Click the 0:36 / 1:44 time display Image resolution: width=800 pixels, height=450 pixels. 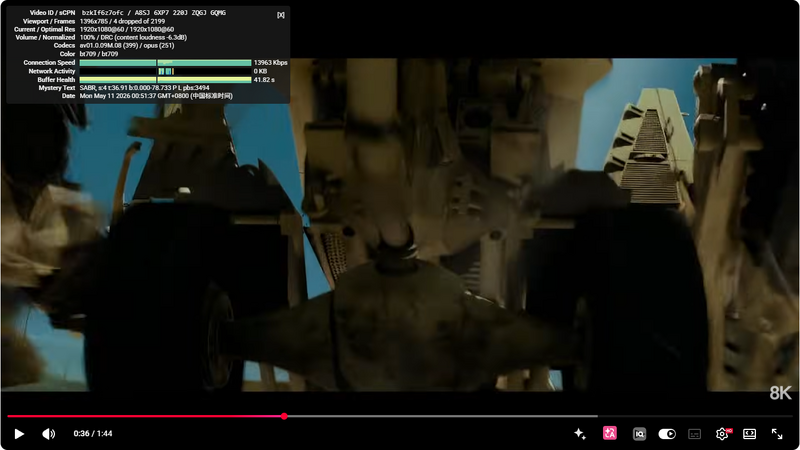coord(93,434)
